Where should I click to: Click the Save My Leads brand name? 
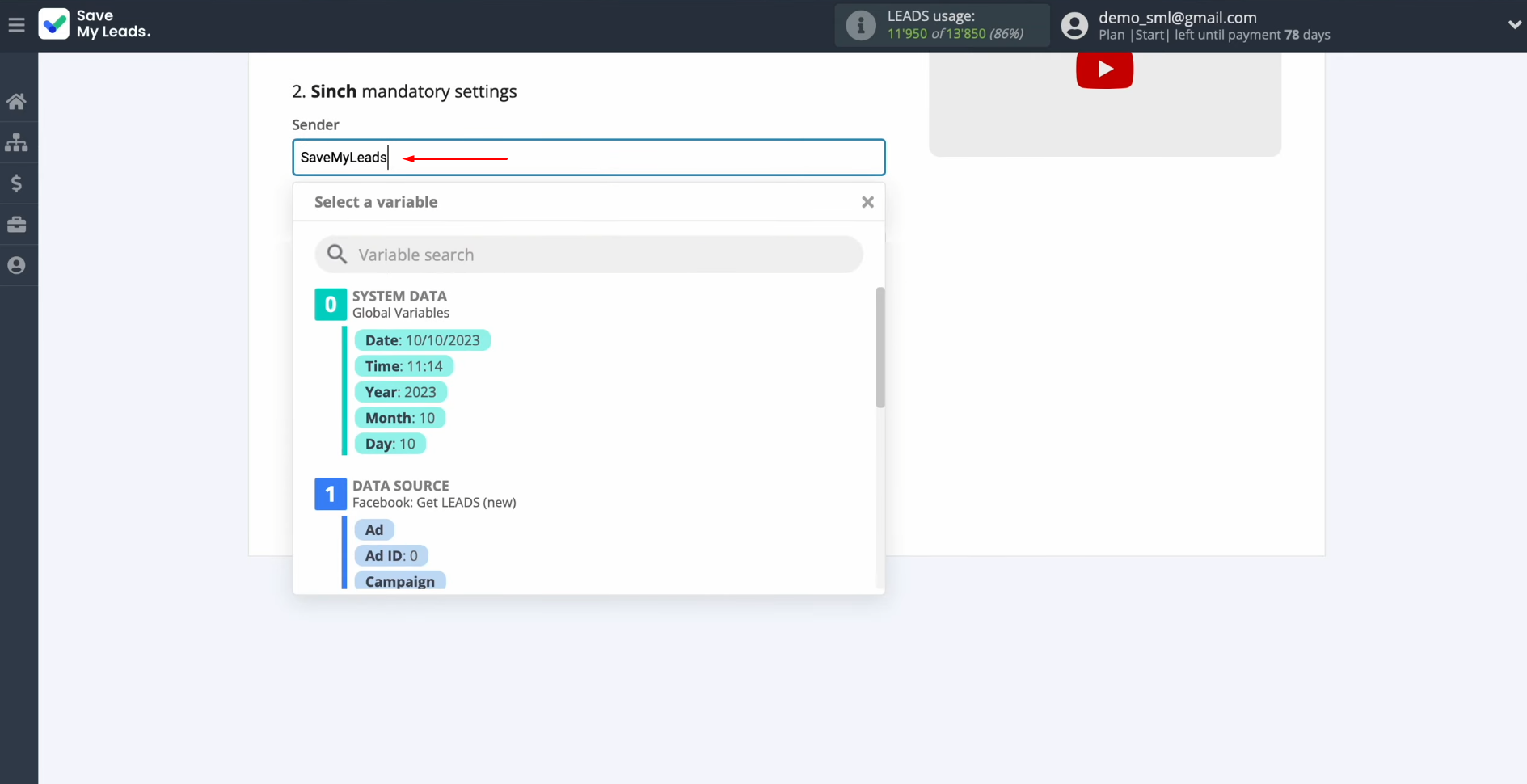(x=113, y=23)
